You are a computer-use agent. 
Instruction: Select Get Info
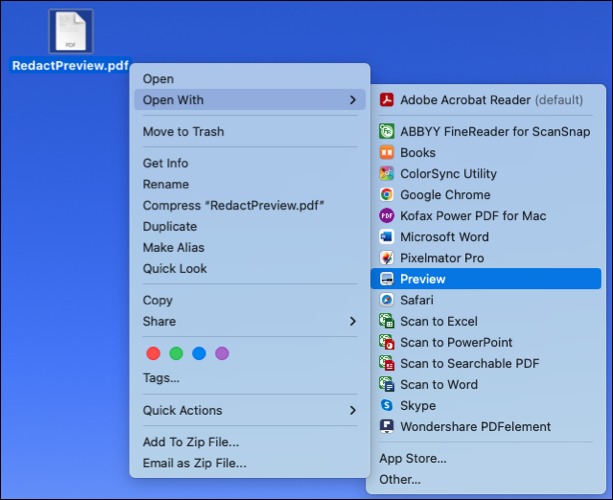pyautogui.click(x=249, y=163)
